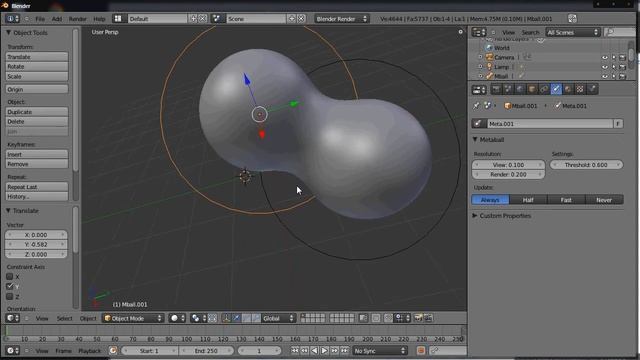Click the Duplicate object button
The height and width of the screenshot is (360, 640).
click(x=37, y=112)
